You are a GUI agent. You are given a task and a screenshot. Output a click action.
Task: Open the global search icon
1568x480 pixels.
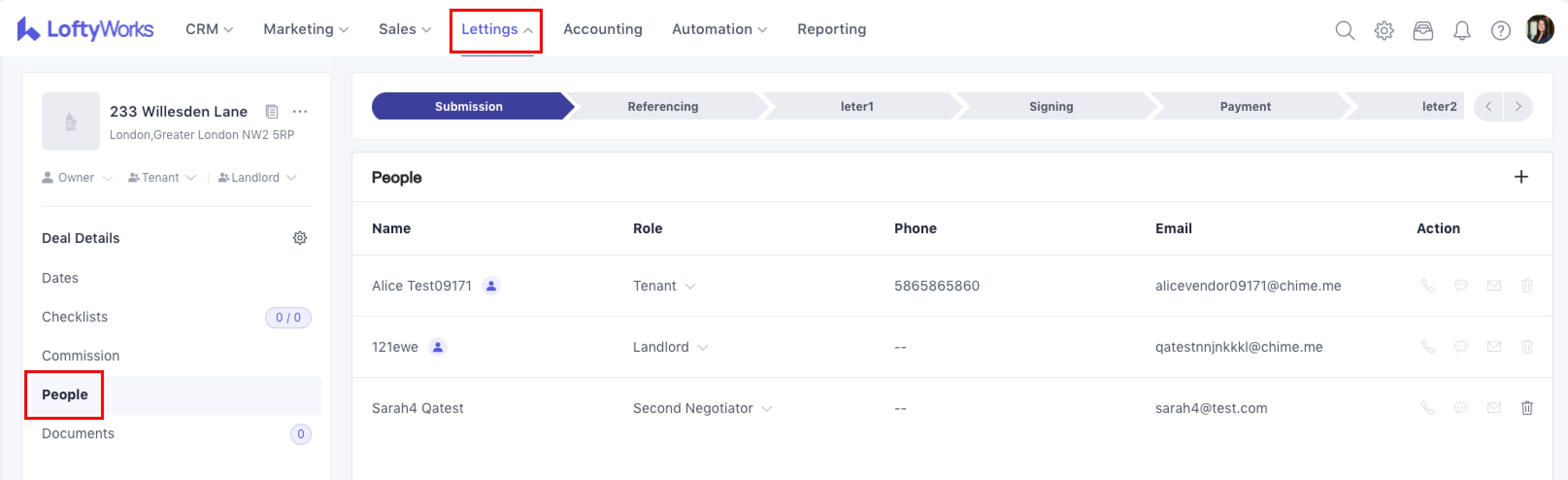pyautogui.click(x=1345, y=30)
